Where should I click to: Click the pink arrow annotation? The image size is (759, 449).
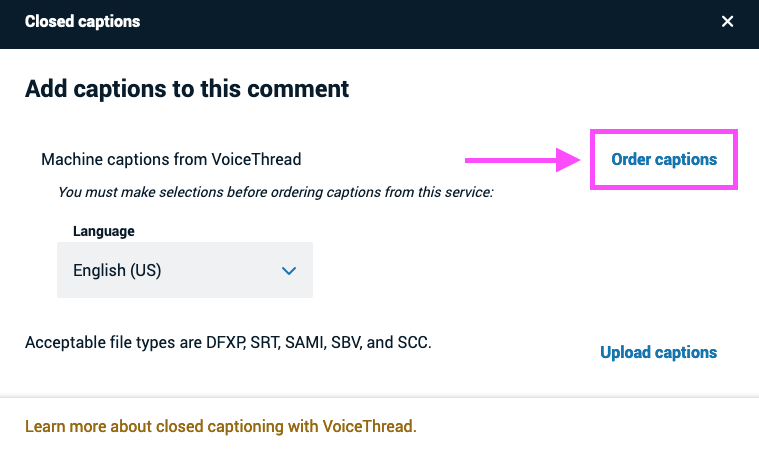523,160
